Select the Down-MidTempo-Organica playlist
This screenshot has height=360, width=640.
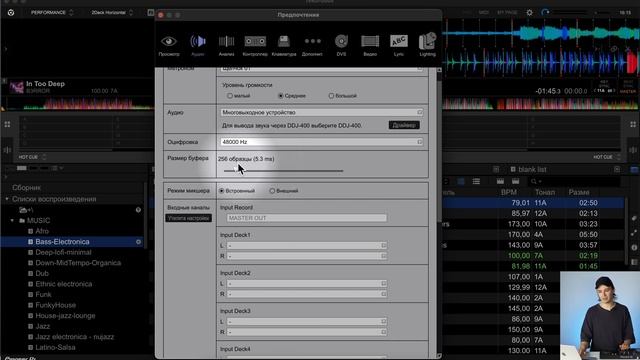pyautogui.click(x=78, y=263)
